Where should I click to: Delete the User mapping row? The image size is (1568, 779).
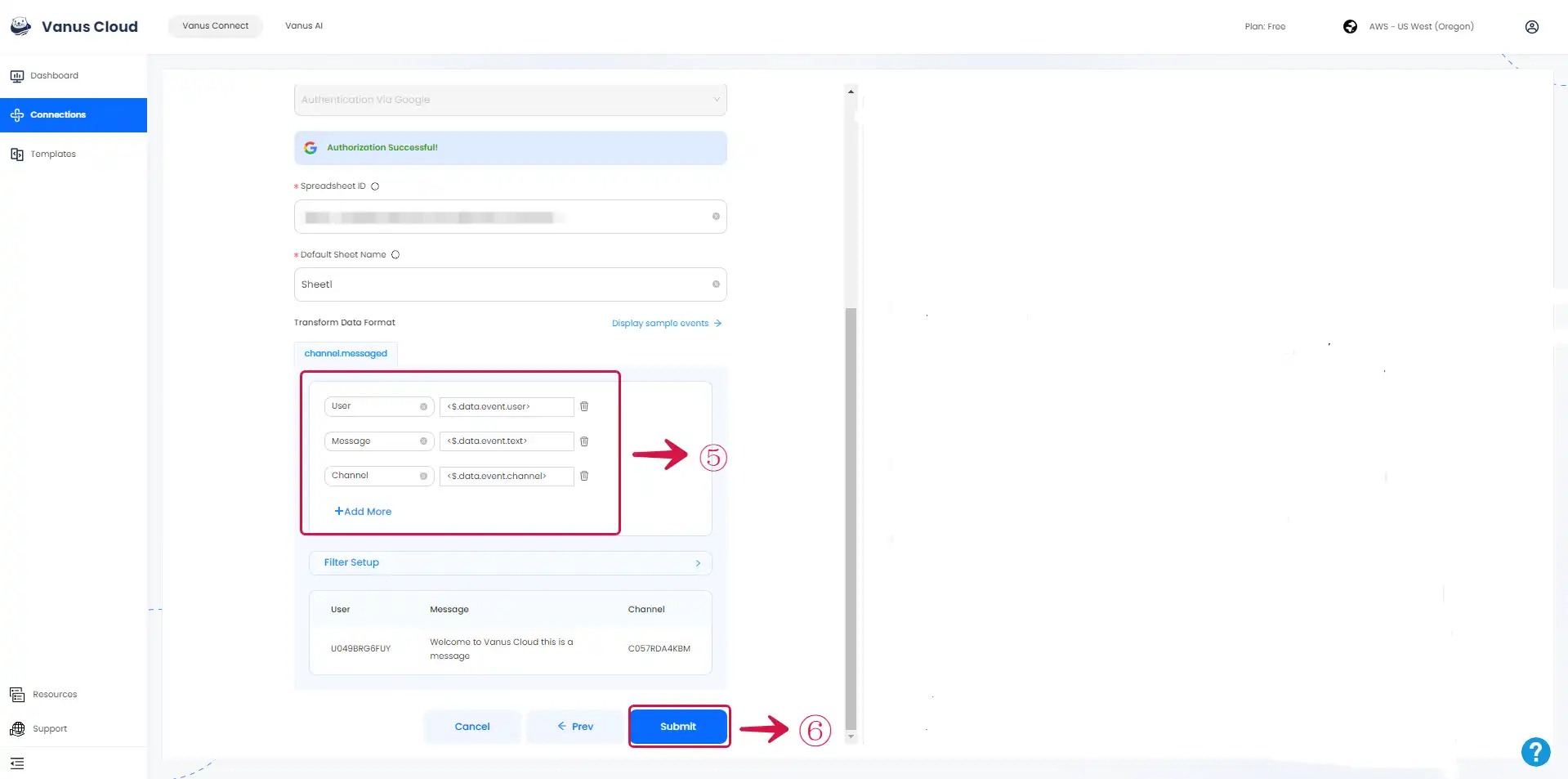click(584, 406)
